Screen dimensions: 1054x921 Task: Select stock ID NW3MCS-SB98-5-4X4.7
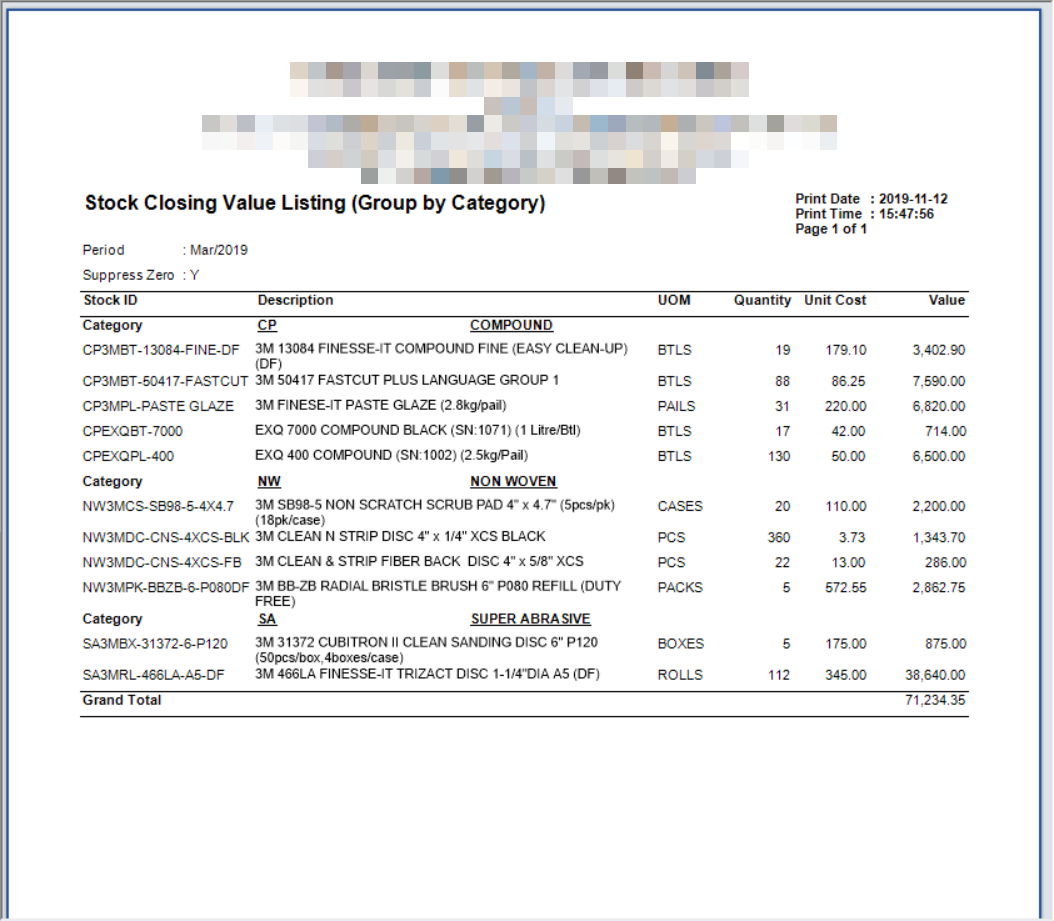pos(158,506)
